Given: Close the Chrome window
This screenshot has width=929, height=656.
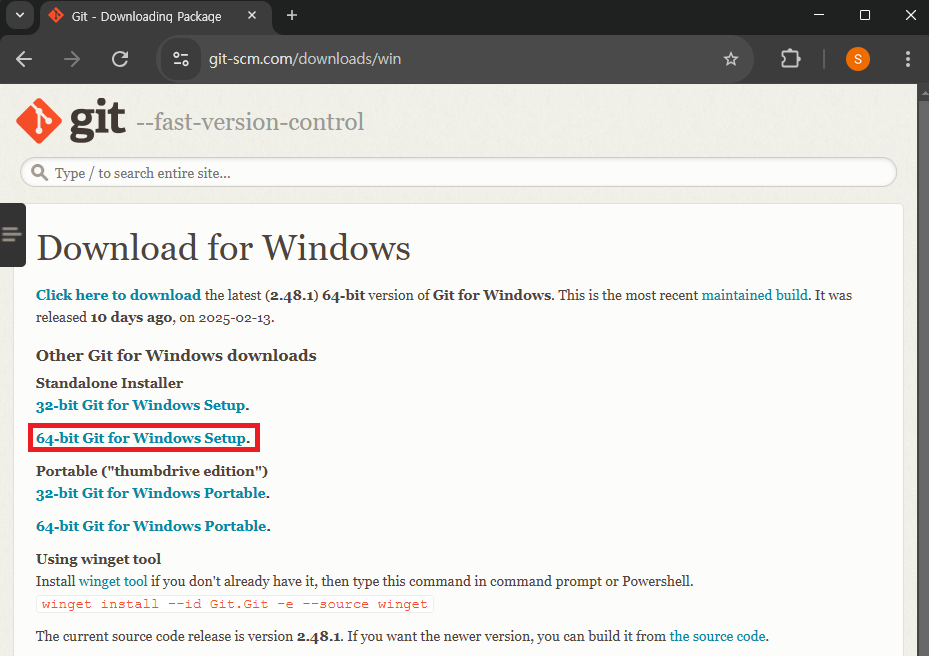Looking at the screenshot, I should click(910, 15).
